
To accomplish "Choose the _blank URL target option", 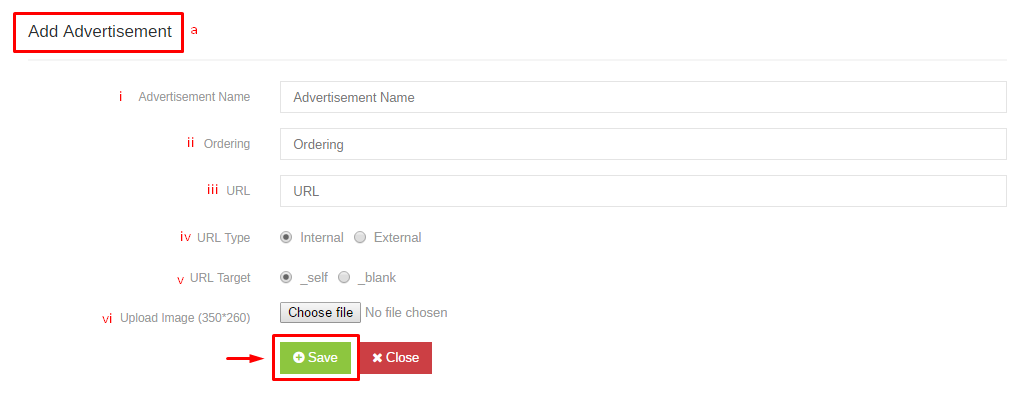I will click(x=344, y=278).
